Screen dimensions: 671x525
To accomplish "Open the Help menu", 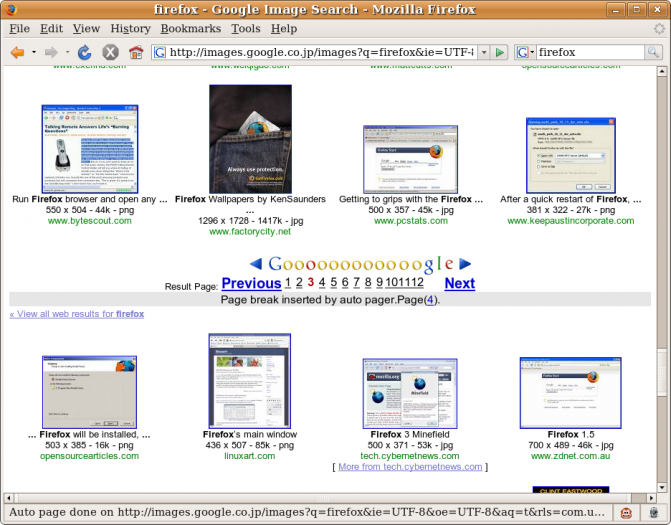I will (x=284, y=29).
